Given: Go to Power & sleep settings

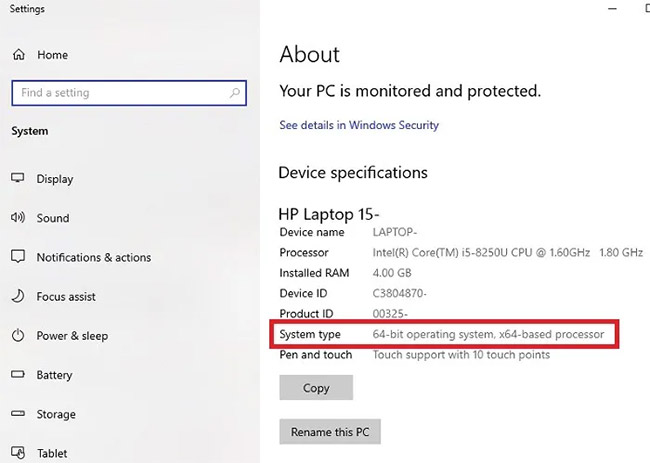Looking at the screenshot, I should tap(72, 336).
